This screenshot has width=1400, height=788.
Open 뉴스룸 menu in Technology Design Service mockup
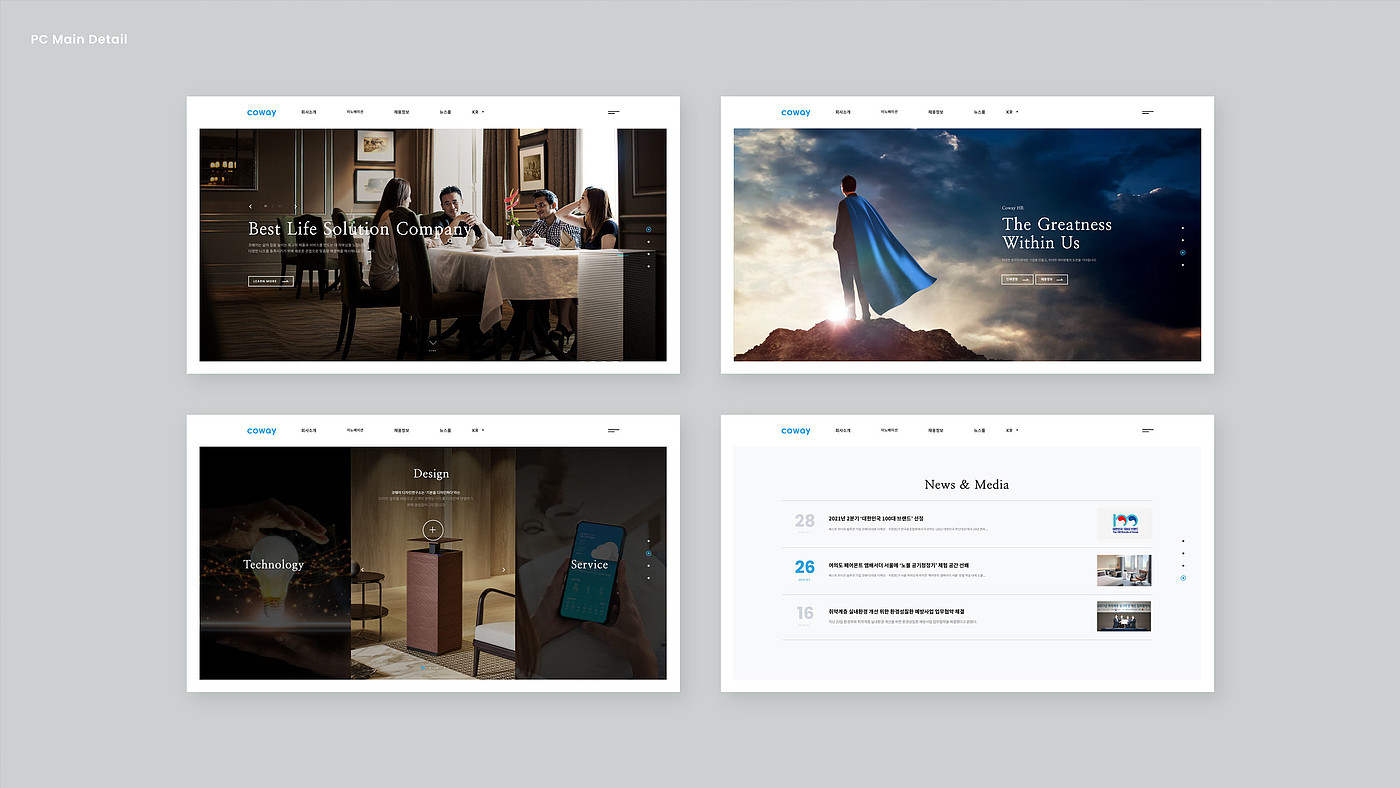click(445, 430)
